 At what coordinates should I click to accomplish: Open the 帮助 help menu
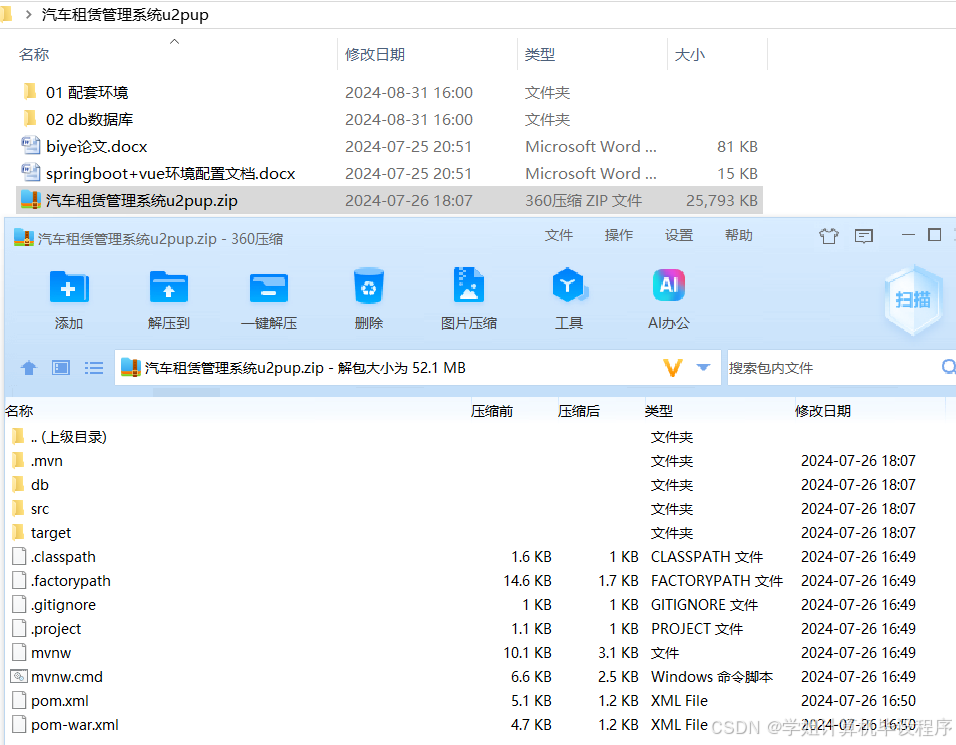(x=738, y=234)
